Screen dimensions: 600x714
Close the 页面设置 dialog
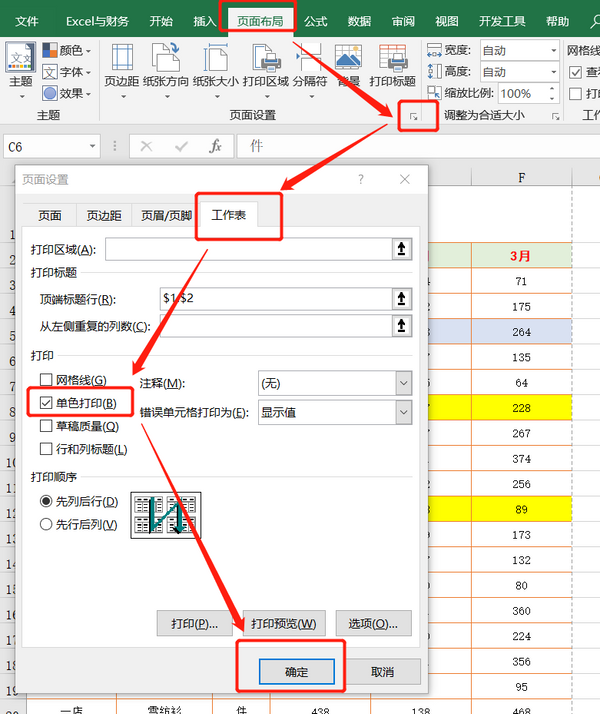[x=405, y=179]
